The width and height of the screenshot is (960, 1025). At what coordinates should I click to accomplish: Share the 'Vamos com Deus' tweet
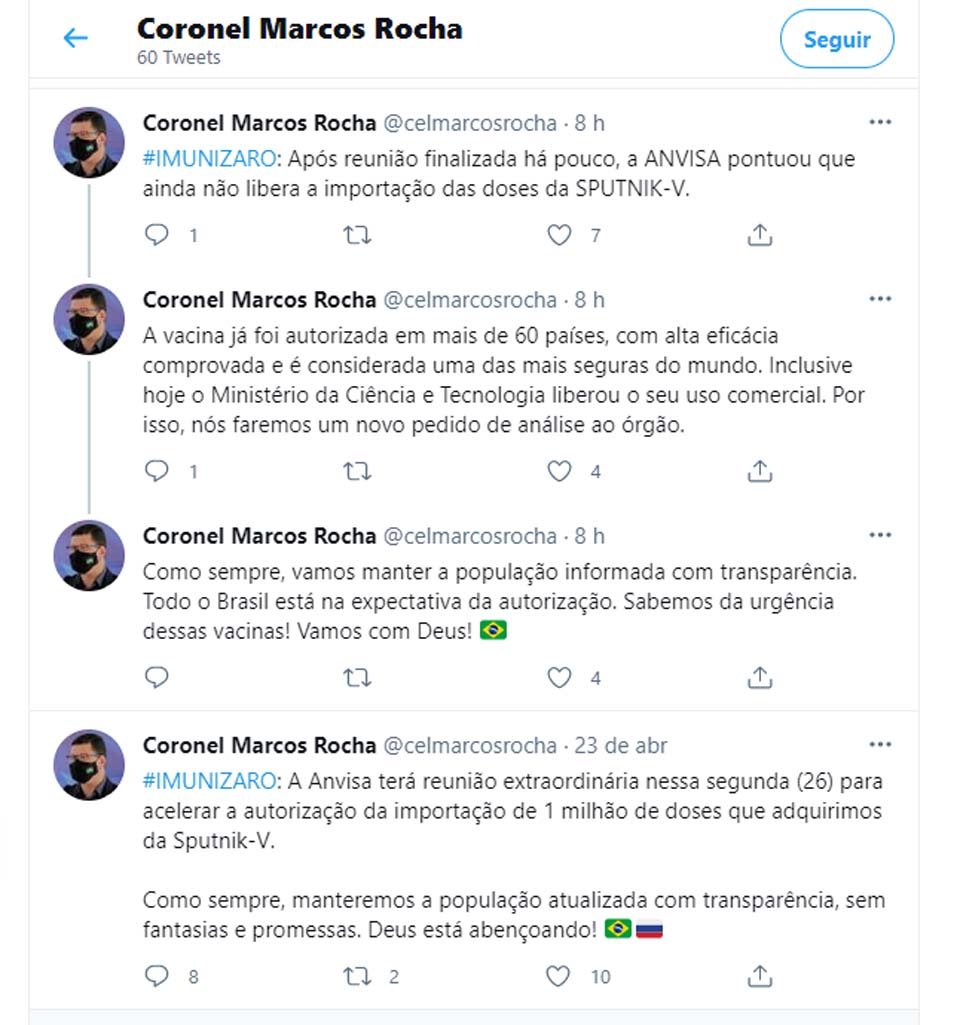tap(760, 678)
